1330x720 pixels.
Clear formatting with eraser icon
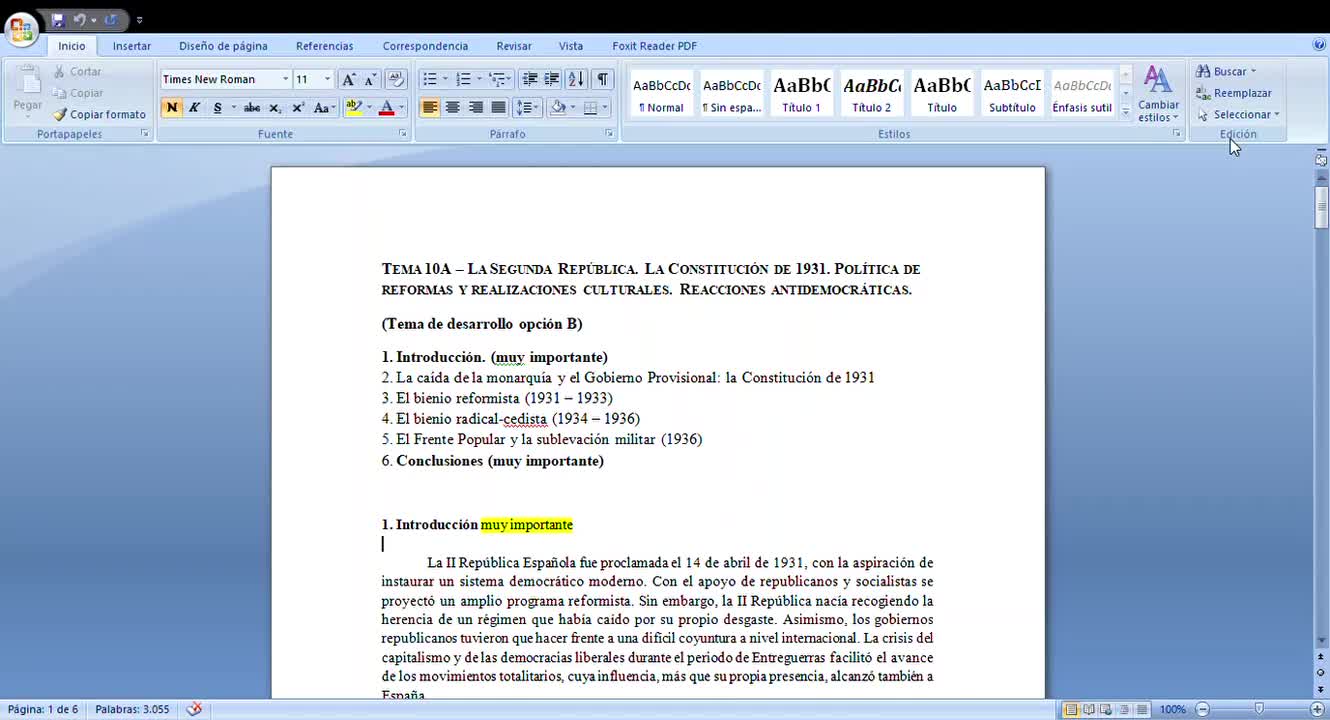coord(395,79)
